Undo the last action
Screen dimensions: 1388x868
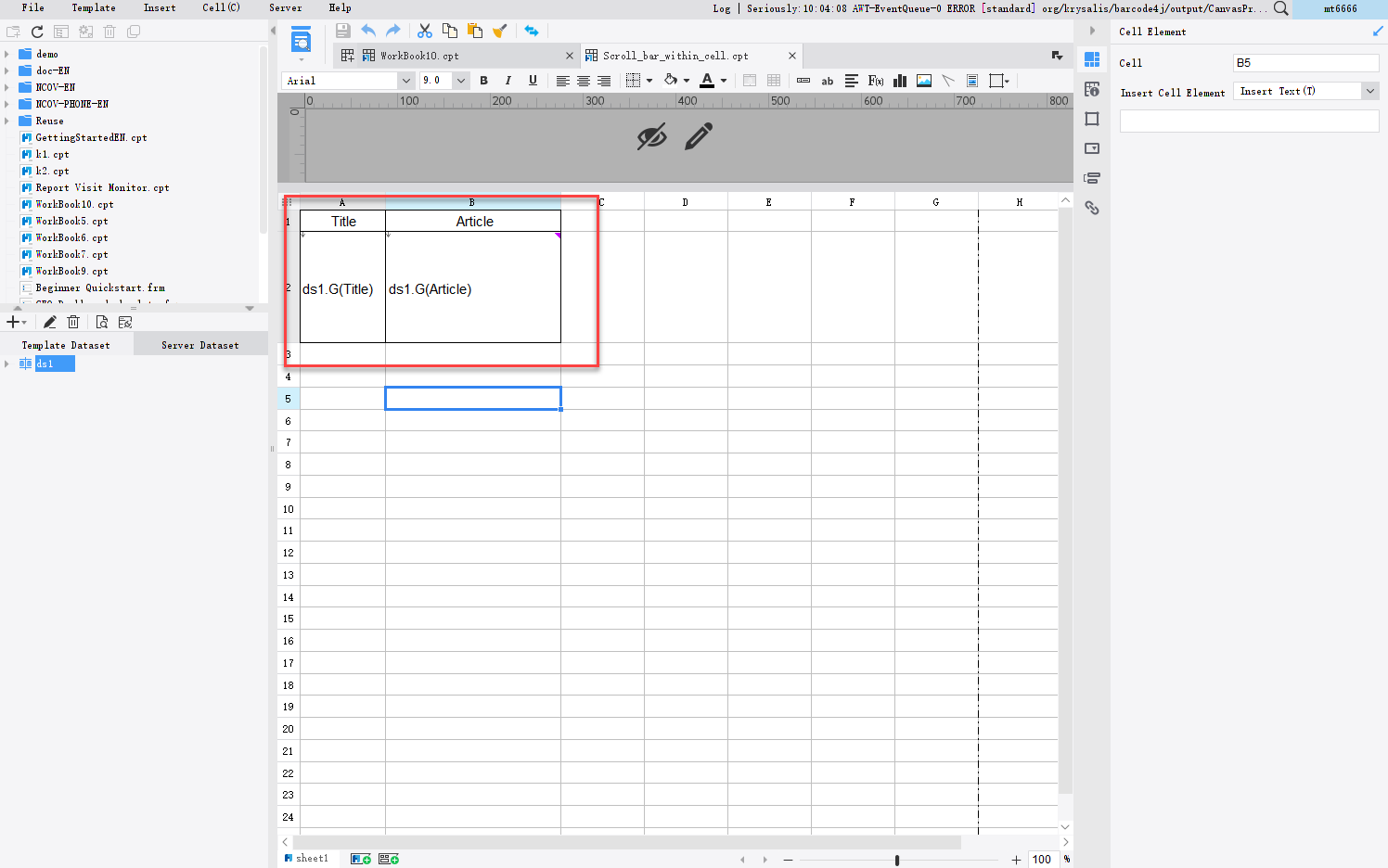point(368,31)
